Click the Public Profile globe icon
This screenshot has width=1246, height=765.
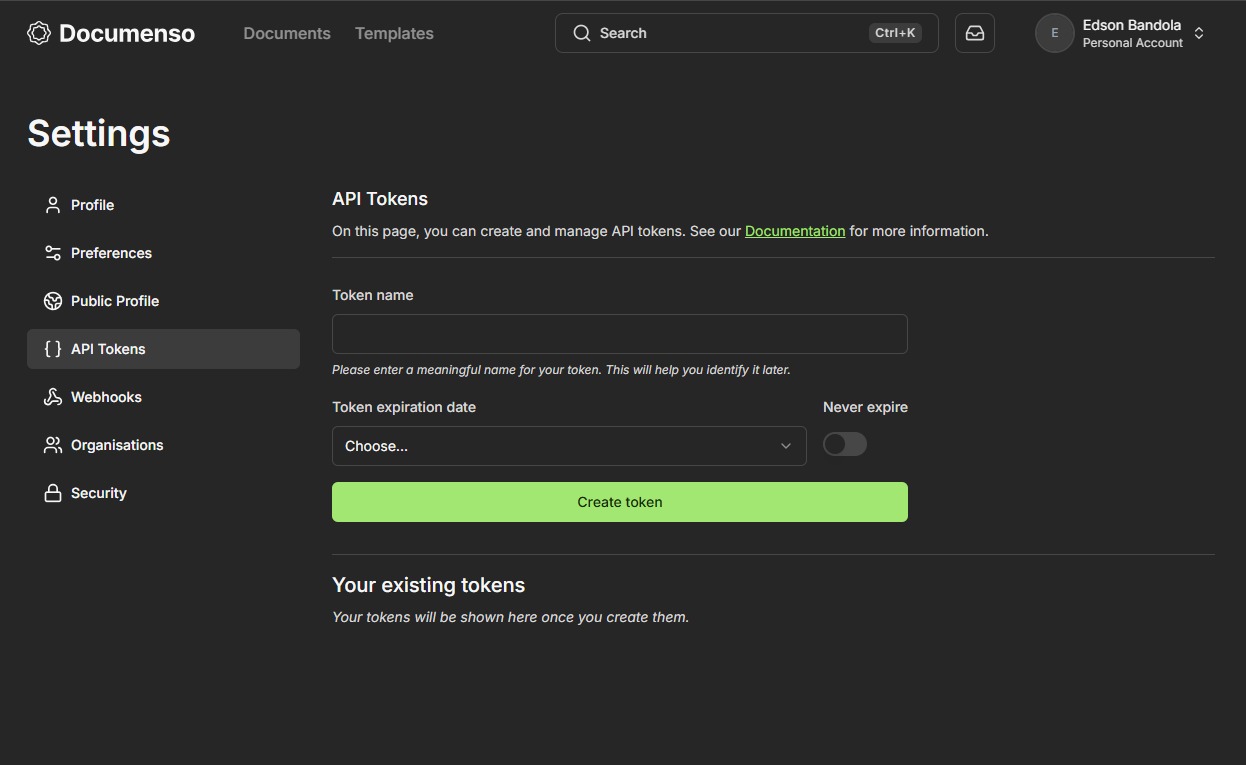coord(53,301)
